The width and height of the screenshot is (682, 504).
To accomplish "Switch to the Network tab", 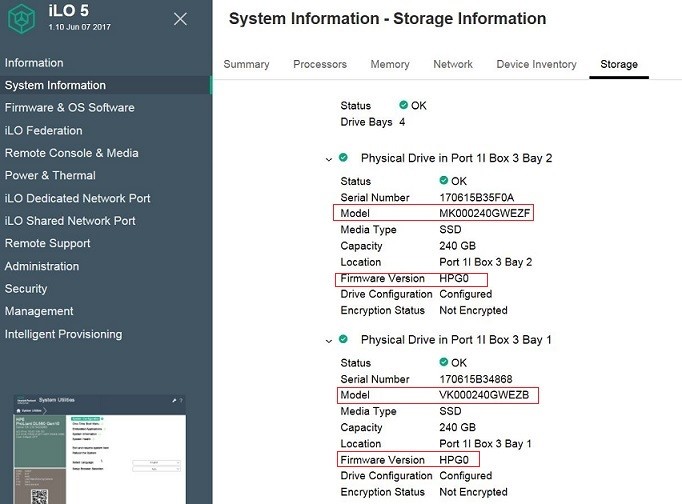I will click(x=453, y=64).
